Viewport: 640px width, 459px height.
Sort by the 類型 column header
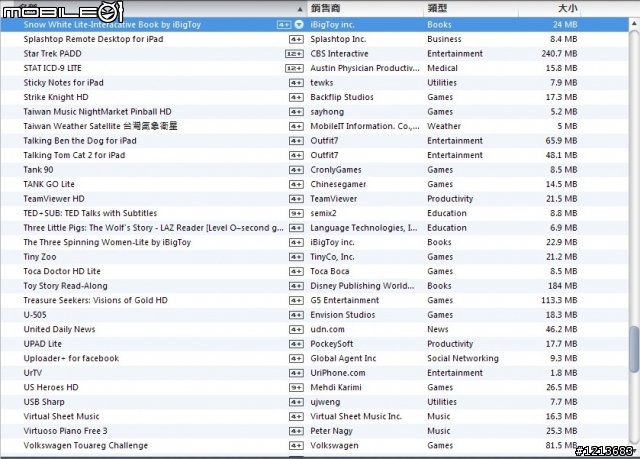(x=437, y=8)
